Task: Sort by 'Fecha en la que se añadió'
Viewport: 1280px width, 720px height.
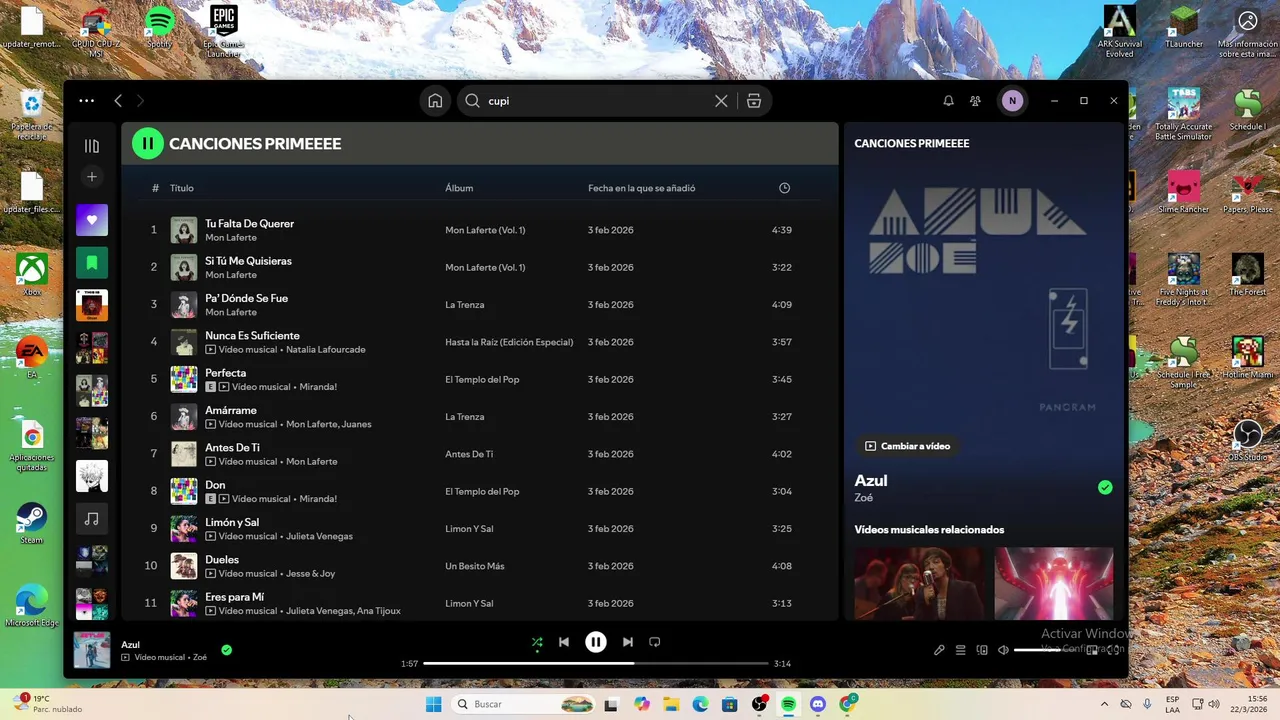Action: [x=641, y=188]
